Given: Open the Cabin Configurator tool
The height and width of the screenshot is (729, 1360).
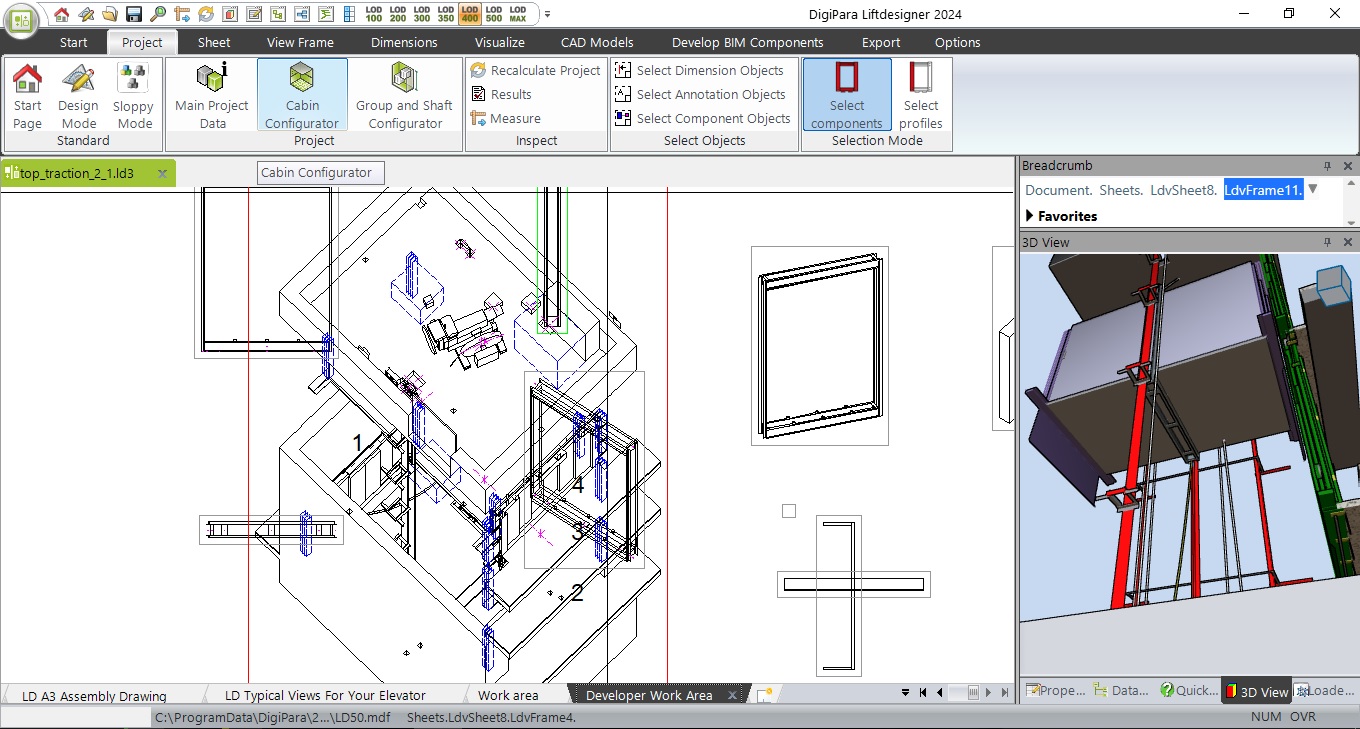Looking at the screenshot, I should click(x=302, y=95).
